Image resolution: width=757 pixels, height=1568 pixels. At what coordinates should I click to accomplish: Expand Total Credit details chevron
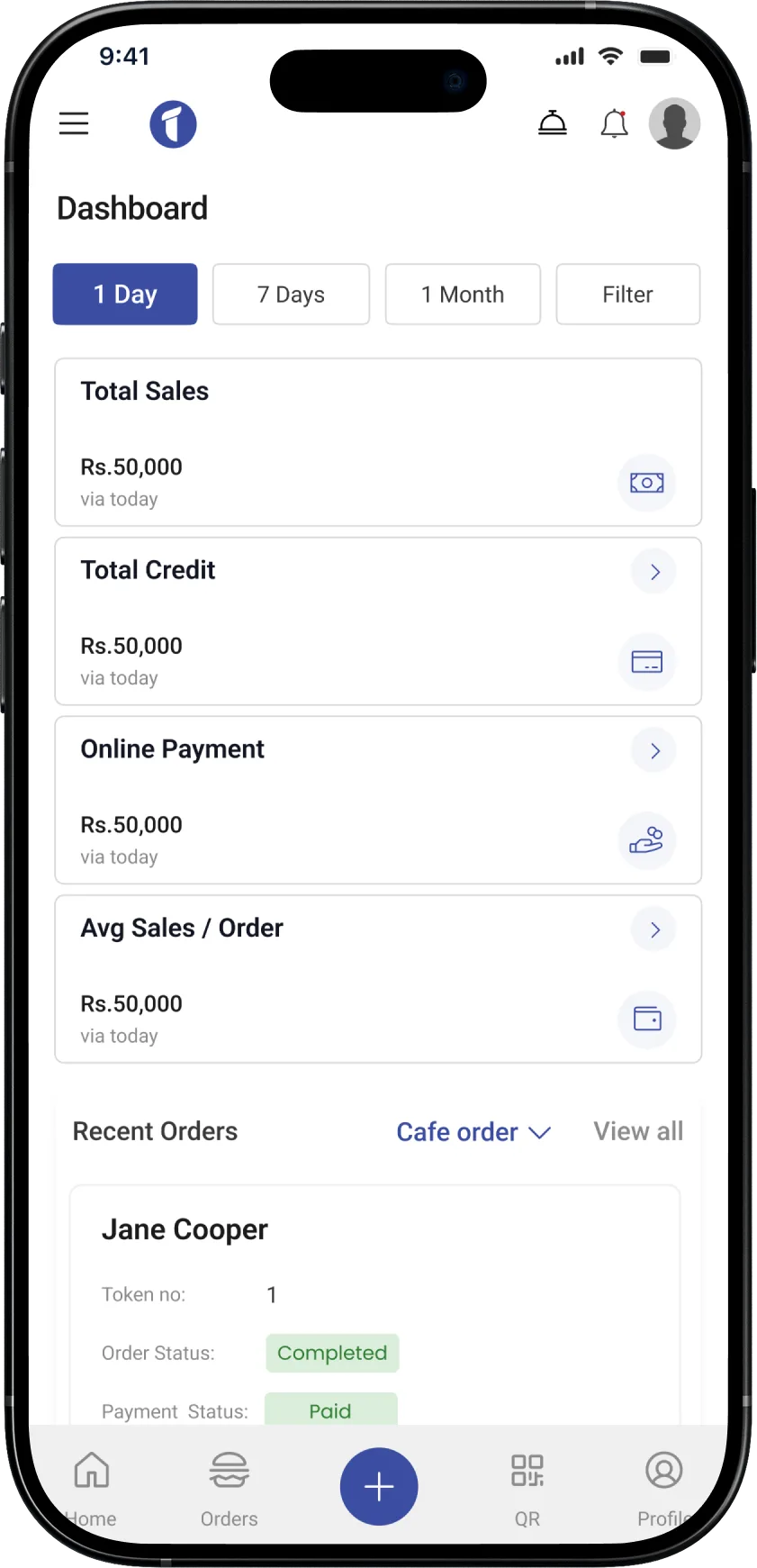(x=654, y=572)
